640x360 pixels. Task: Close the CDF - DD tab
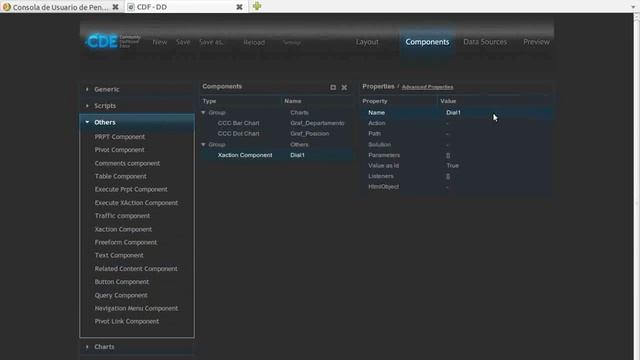point(240,7)
